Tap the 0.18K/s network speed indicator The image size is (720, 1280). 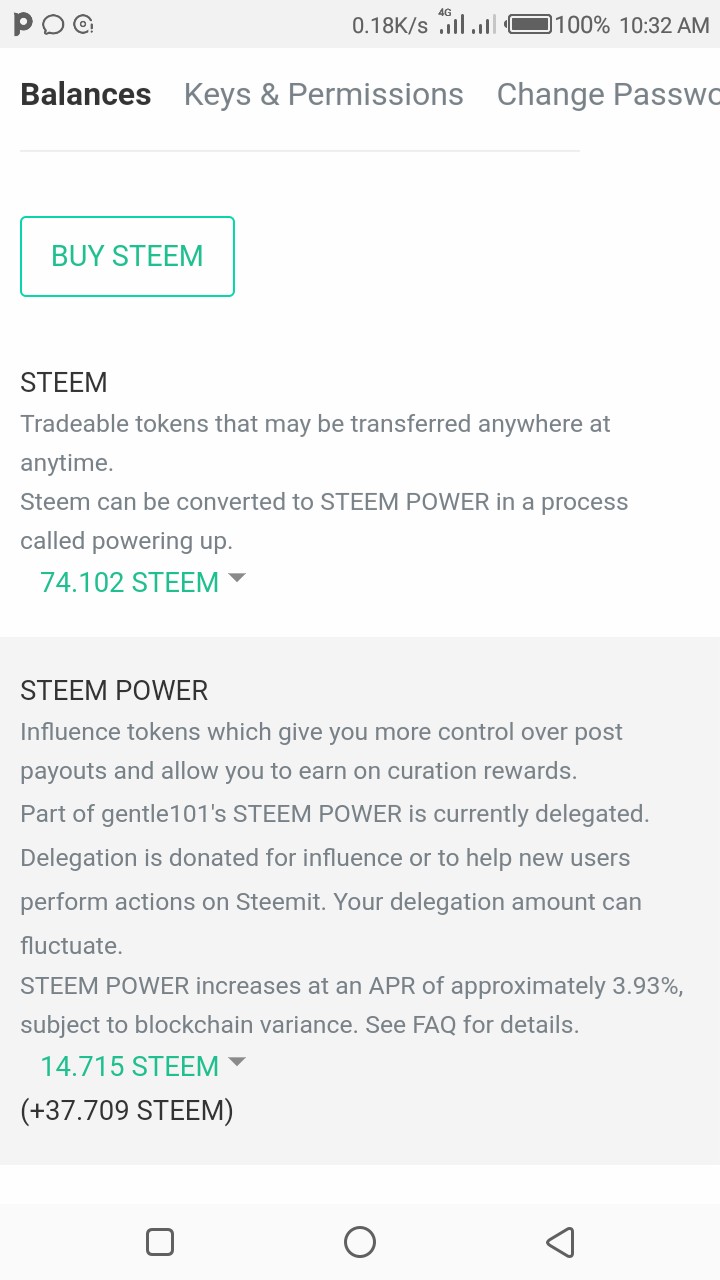[x=389, y=25]
